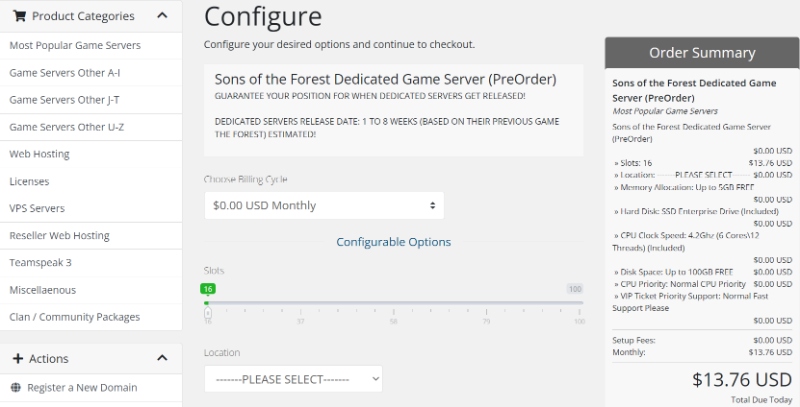This screenshot has height=407, width=800.
Task: Open Clan / Community Packages category
Action: point(74,317)
